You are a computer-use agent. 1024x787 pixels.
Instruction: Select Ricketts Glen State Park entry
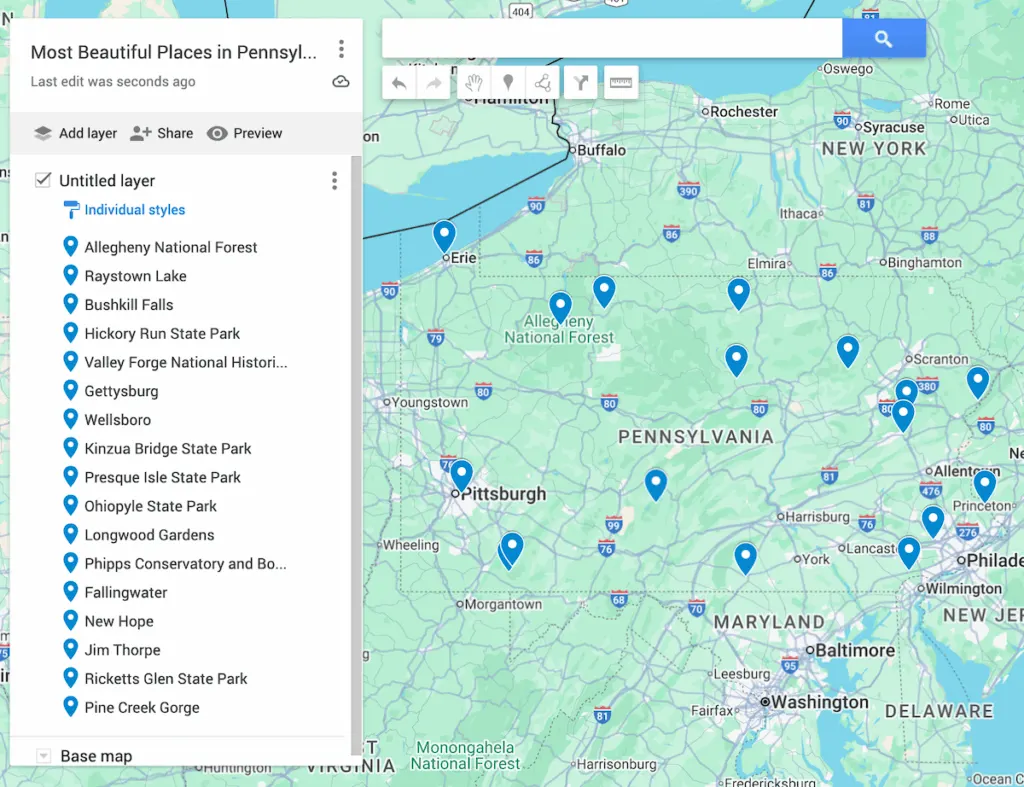[x=166, y=679]
